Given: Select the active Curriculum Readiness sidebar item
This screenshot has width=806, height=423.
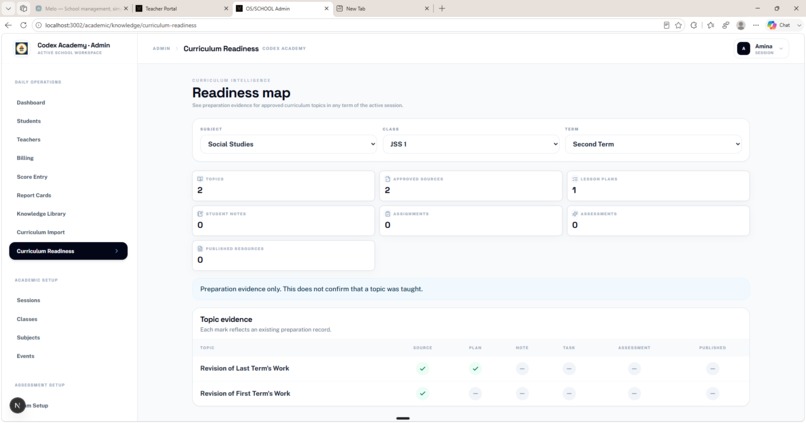Looking at the screenshot, I should tap(68, 251).
